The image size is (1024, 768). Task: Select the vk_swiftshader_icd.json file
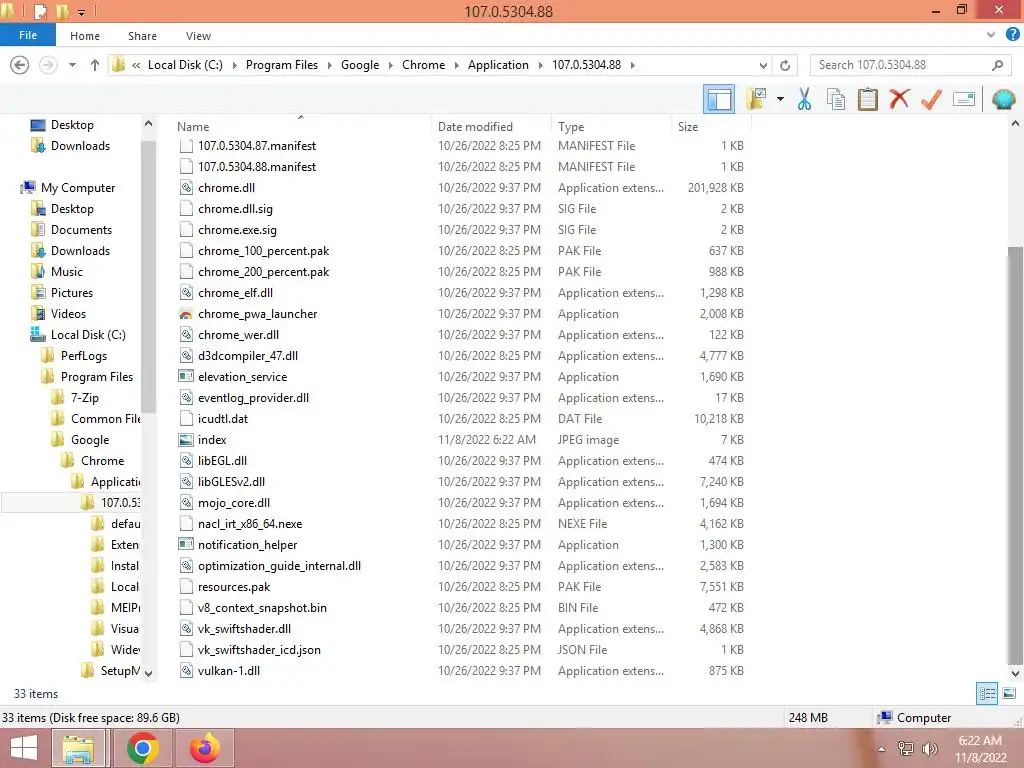(259, 650)
